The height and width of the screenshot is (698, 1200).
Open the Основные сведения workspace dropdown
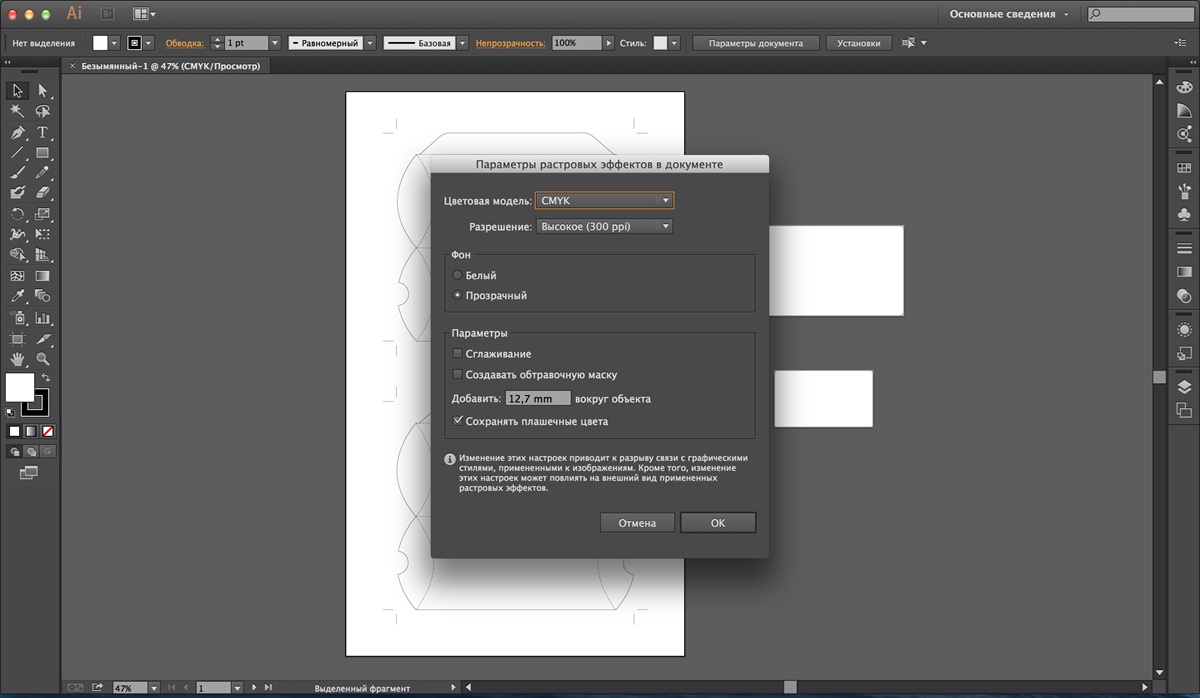click(1008, 14)
